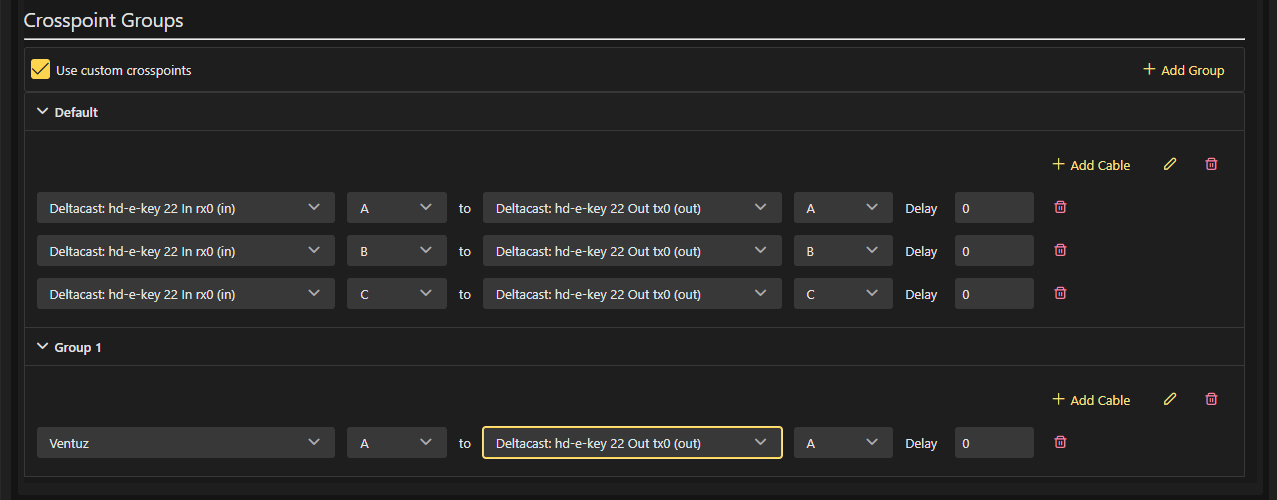Delete the first cable row in Default
The width and height of the screenshot is (1277, 500).
pyautogui.click(x=1061, y=208)
